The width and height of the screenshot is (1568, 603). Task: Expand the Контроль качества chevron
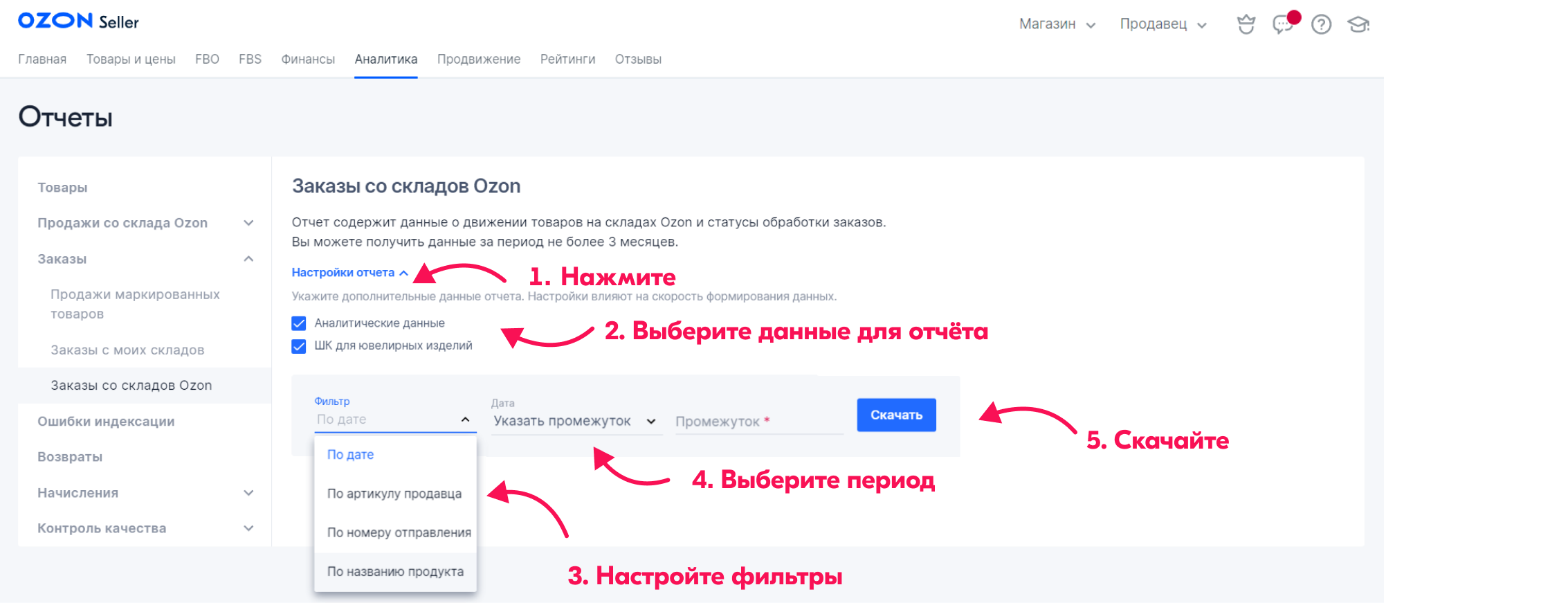click(248, 528)
